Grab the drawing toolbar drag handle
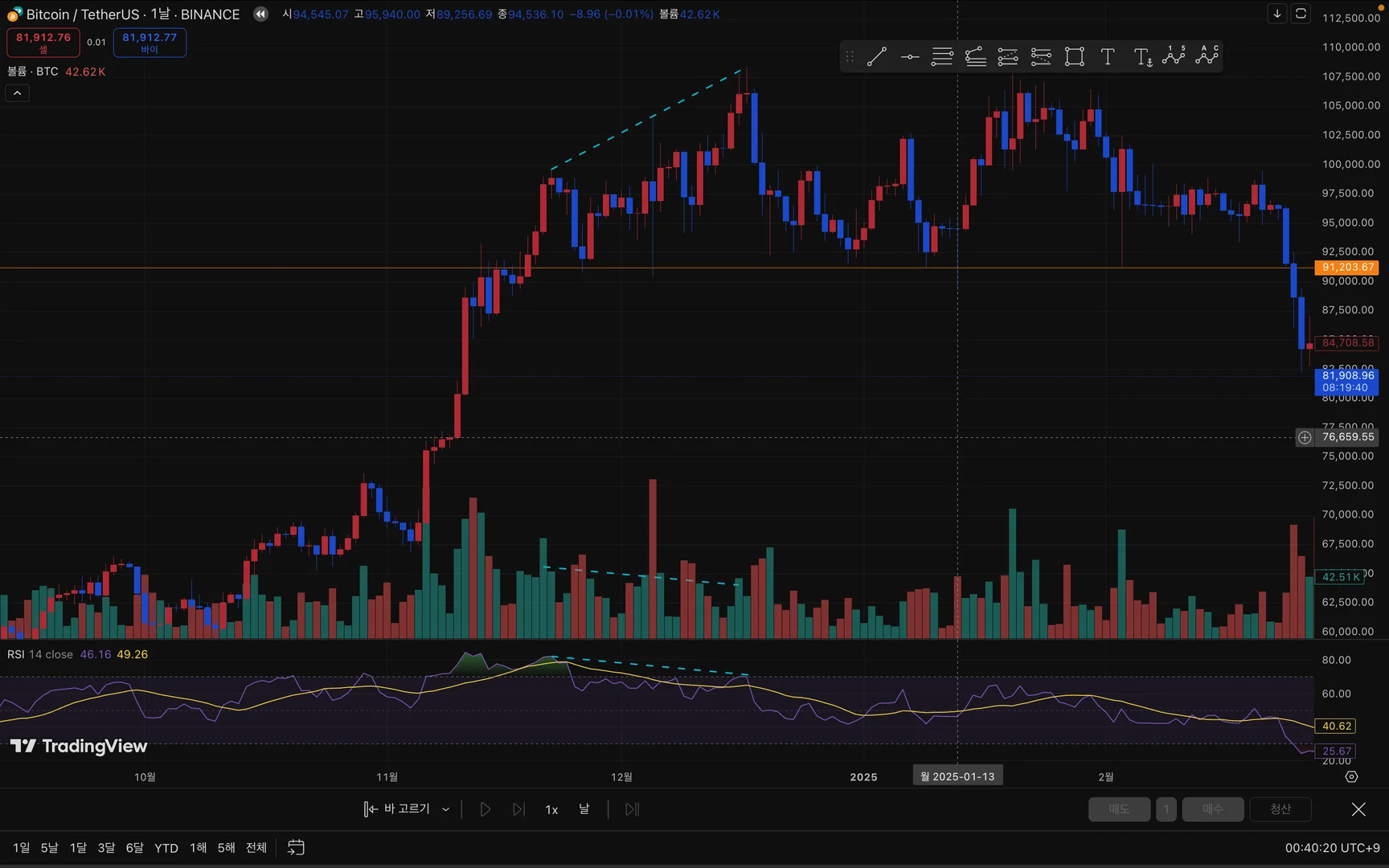This screenshot has height=868, width=1389. pos(850,56)
